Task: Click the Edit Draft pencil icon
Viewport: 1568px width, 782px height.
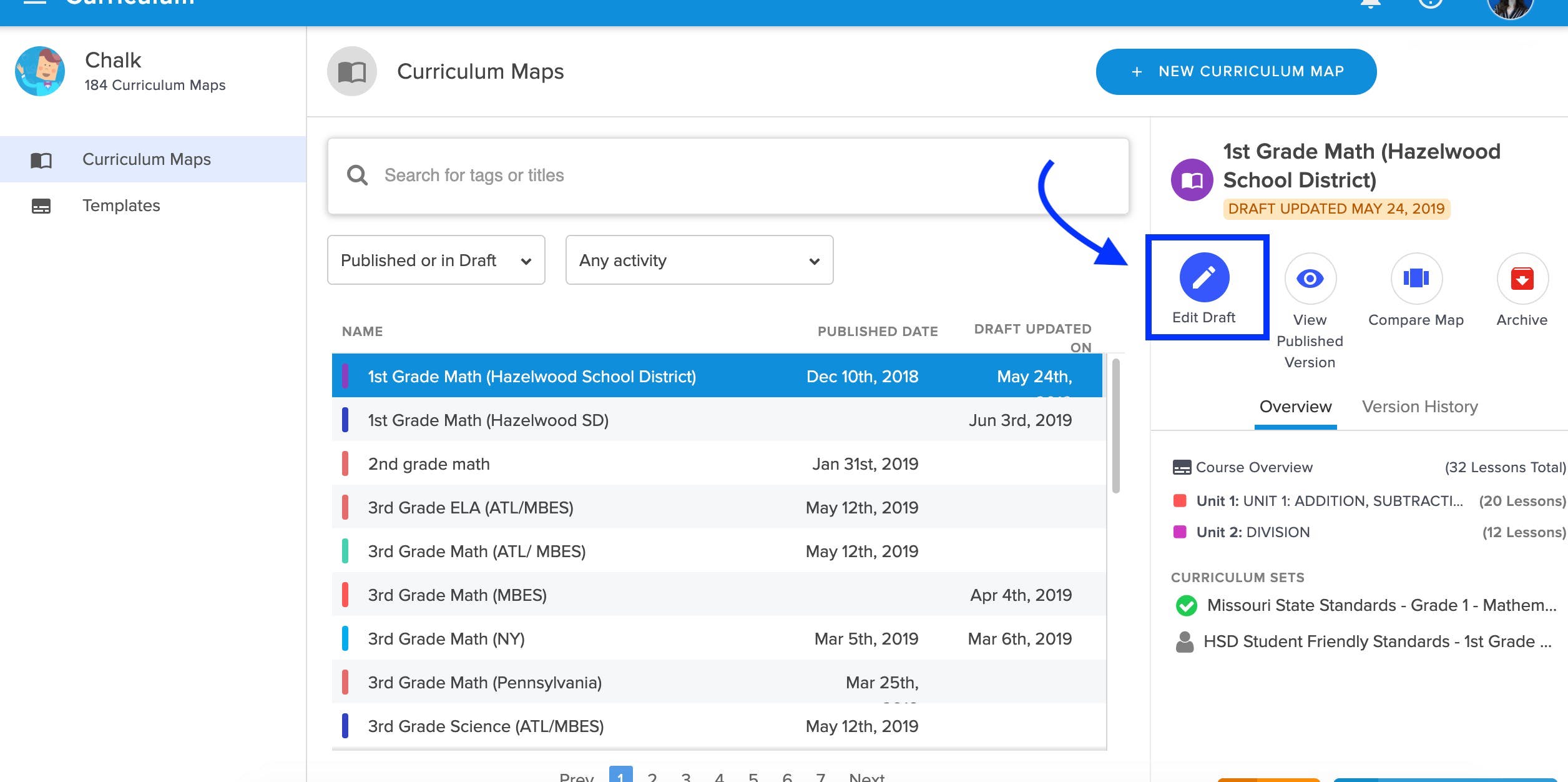Action: (1204, 277)
